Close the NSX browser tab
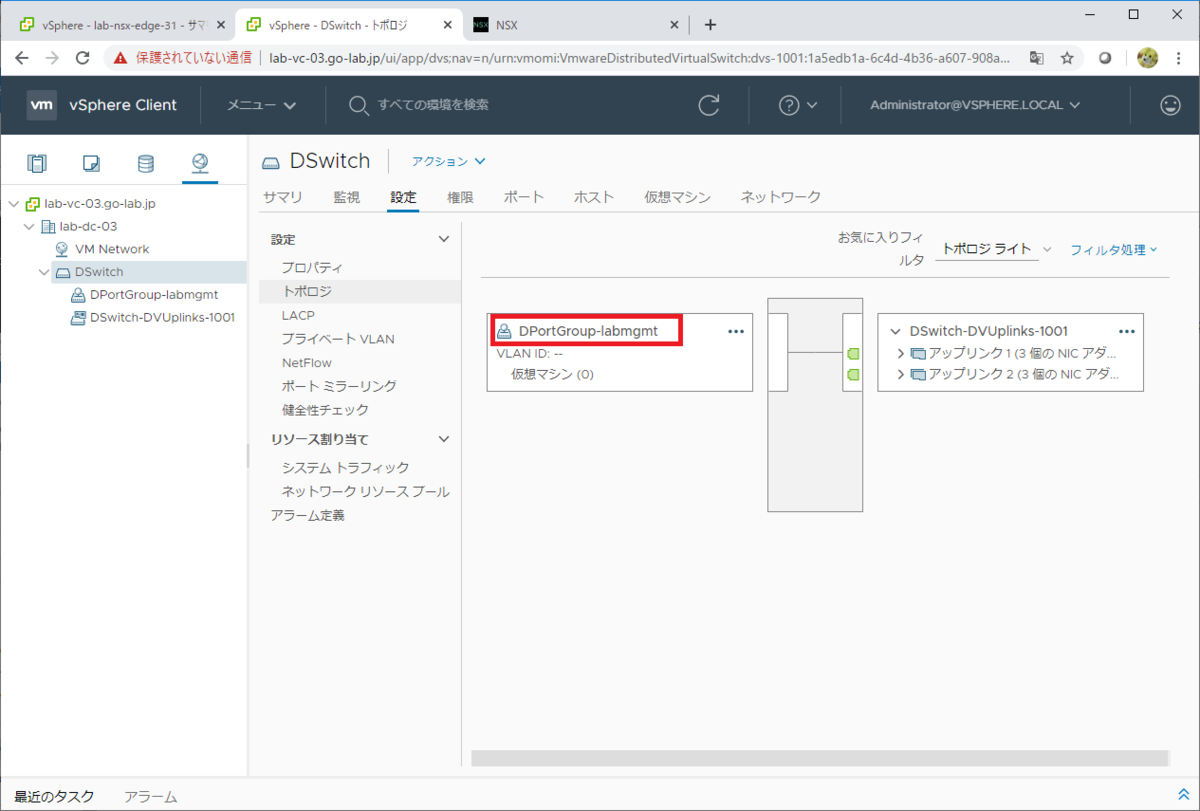 (x=674, y=25)
